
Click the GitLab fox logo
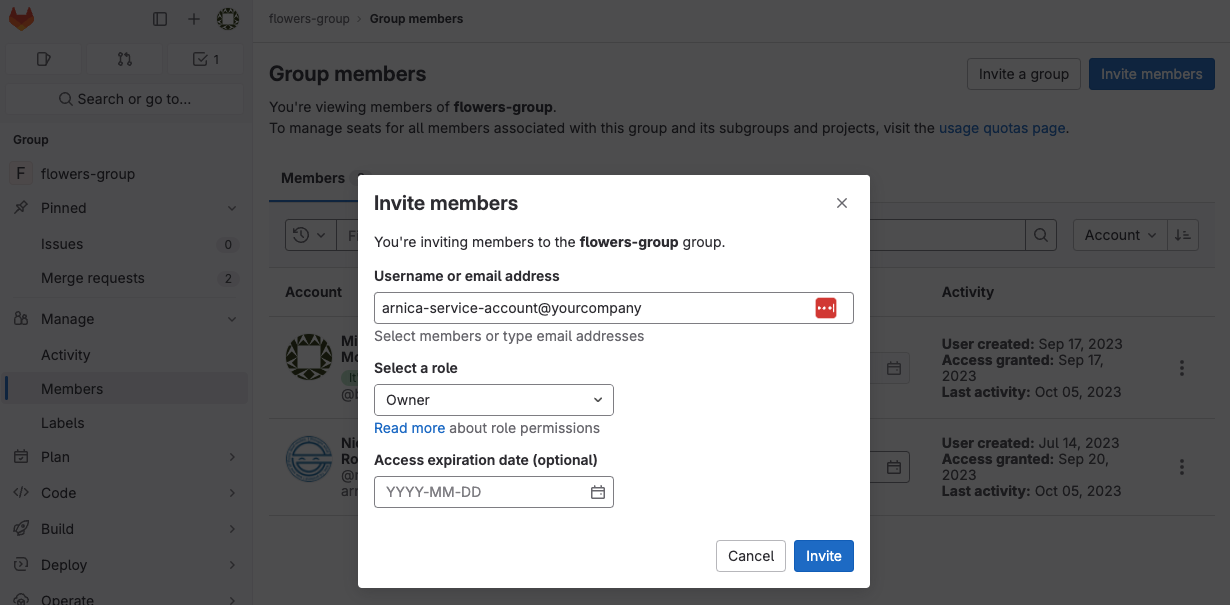(21, 19)
